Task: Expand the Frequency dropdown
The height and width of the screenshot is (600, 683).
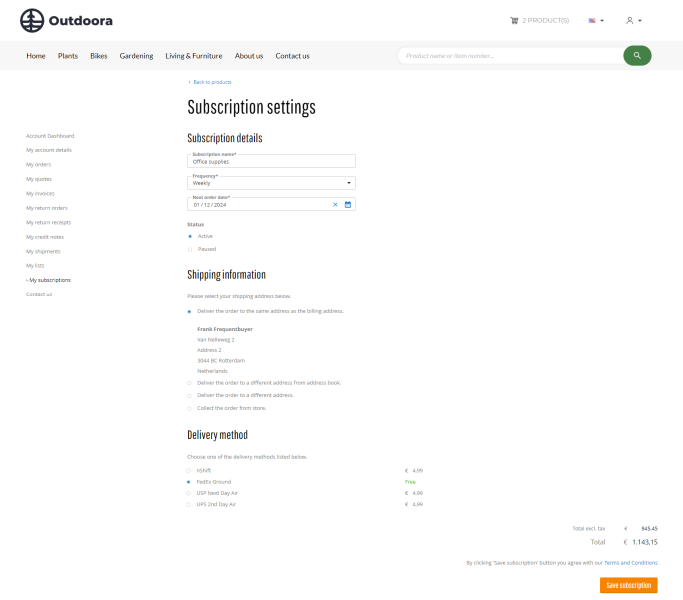Action: [x=348, y=183]
